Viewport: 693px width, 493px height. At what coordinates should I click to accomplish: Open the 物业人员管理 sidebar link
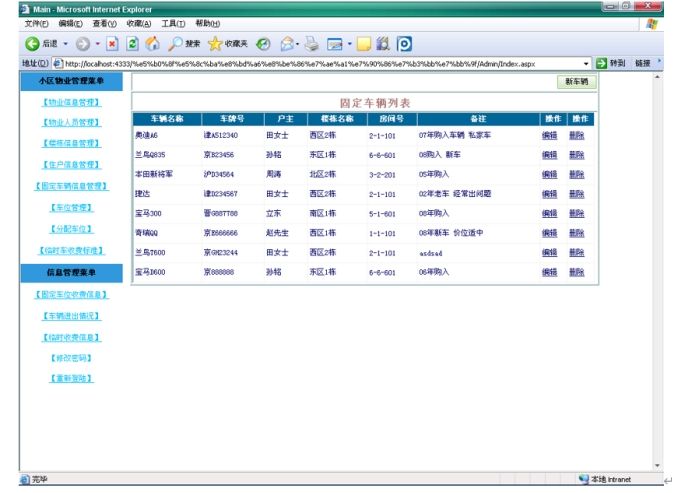click(x=71, y=122)
